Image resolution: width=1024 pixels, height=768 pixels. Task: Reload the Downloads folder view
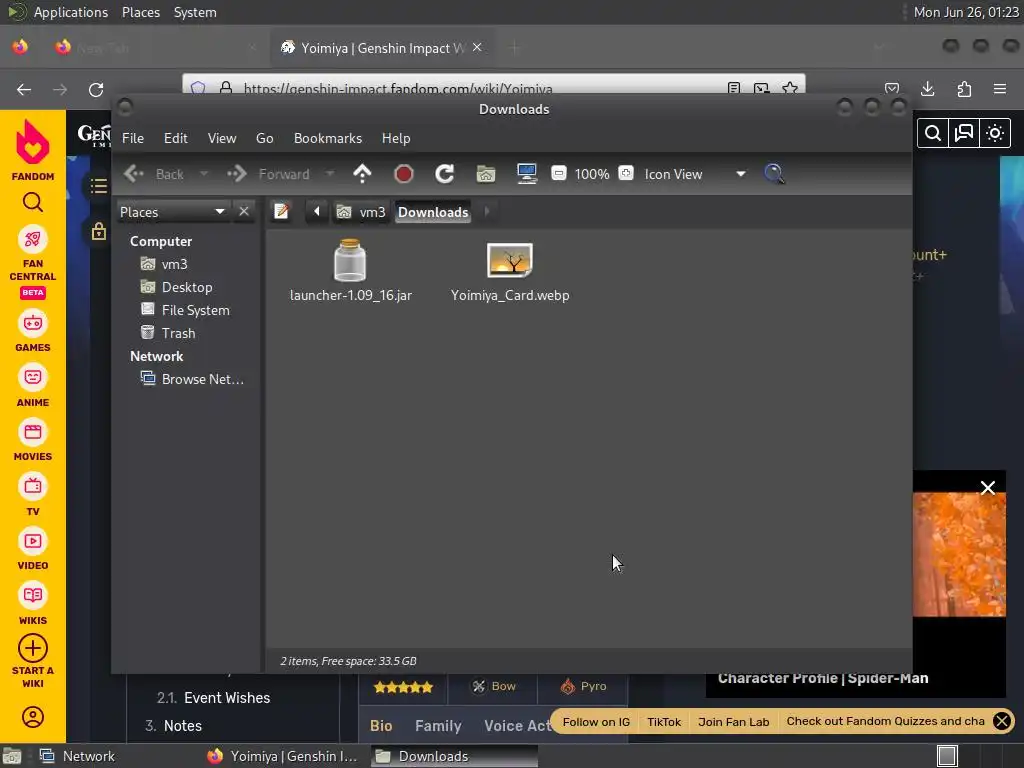click(445, 174)
